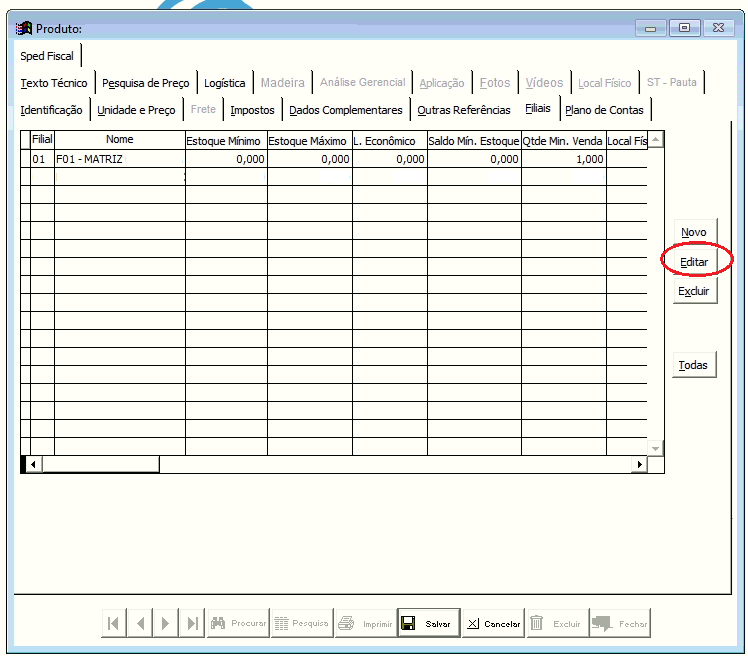The height and width of the screenshot is (656, 748).
Task: Open the Plano de Contas tab
Action: coord(604,110)
